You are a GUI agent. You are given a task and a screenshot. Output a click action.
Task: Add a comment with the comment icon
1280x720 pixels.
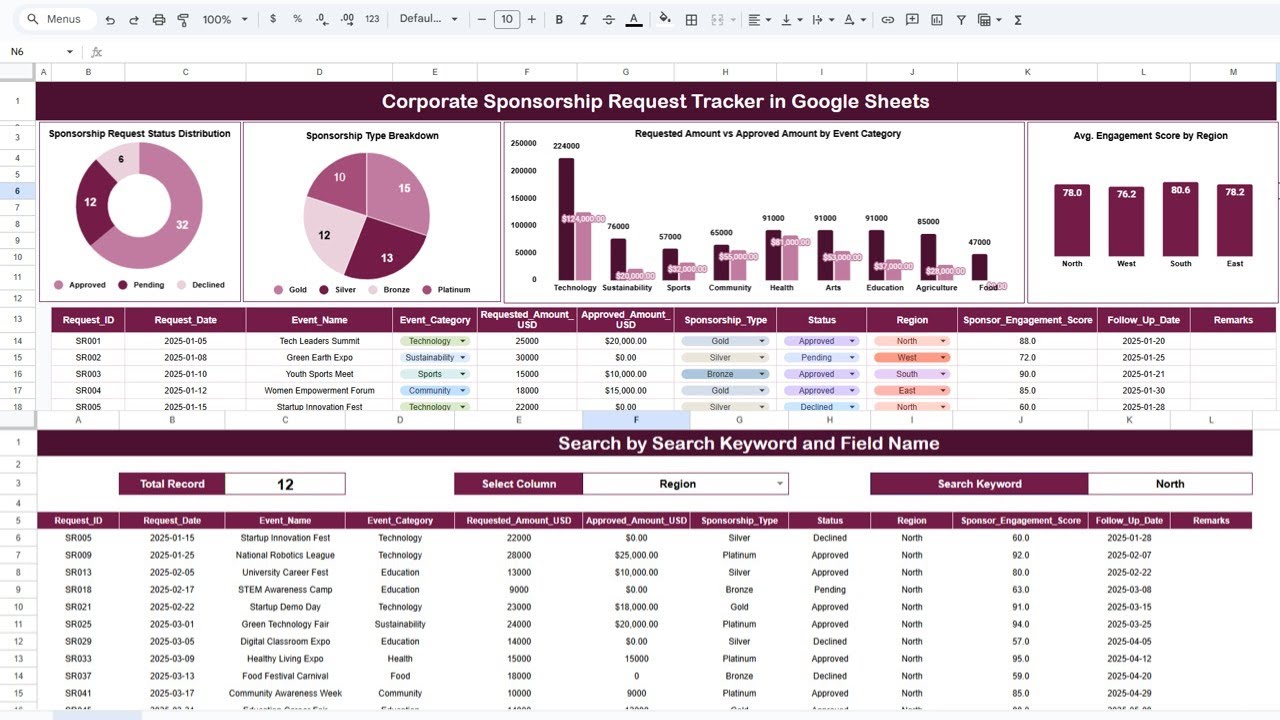[x=912, y=20]
